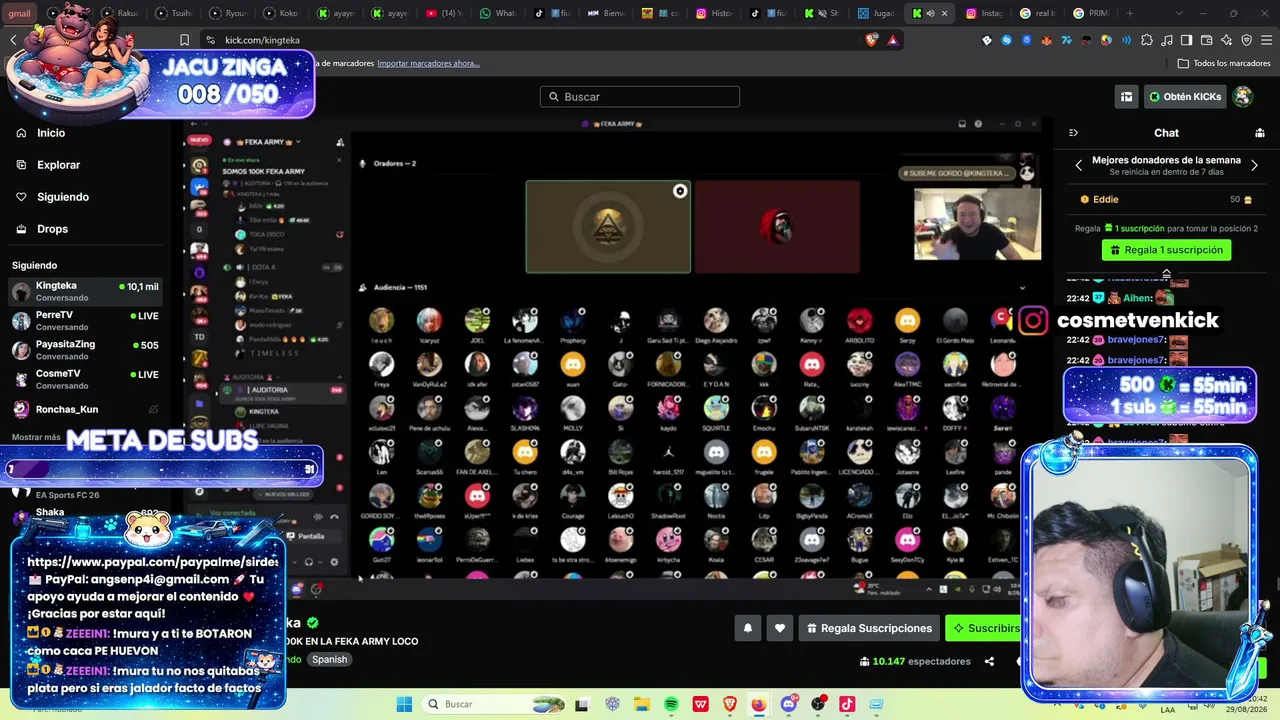1280x720 pixels.
Task: Click the Brave Rewards triangle icon
Action: click(892, 40)
